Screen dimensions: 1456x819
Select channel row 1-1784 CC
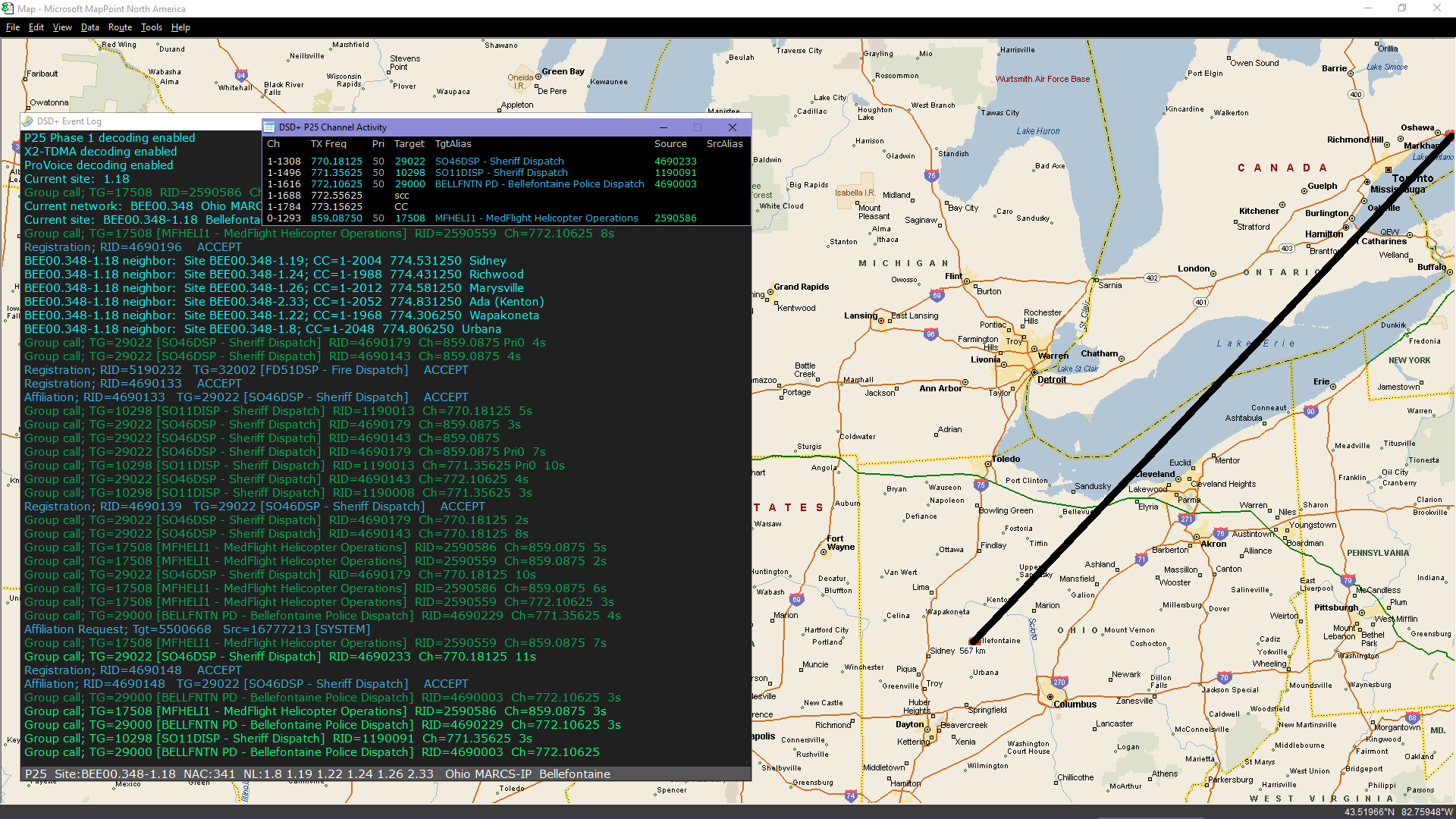507,207
